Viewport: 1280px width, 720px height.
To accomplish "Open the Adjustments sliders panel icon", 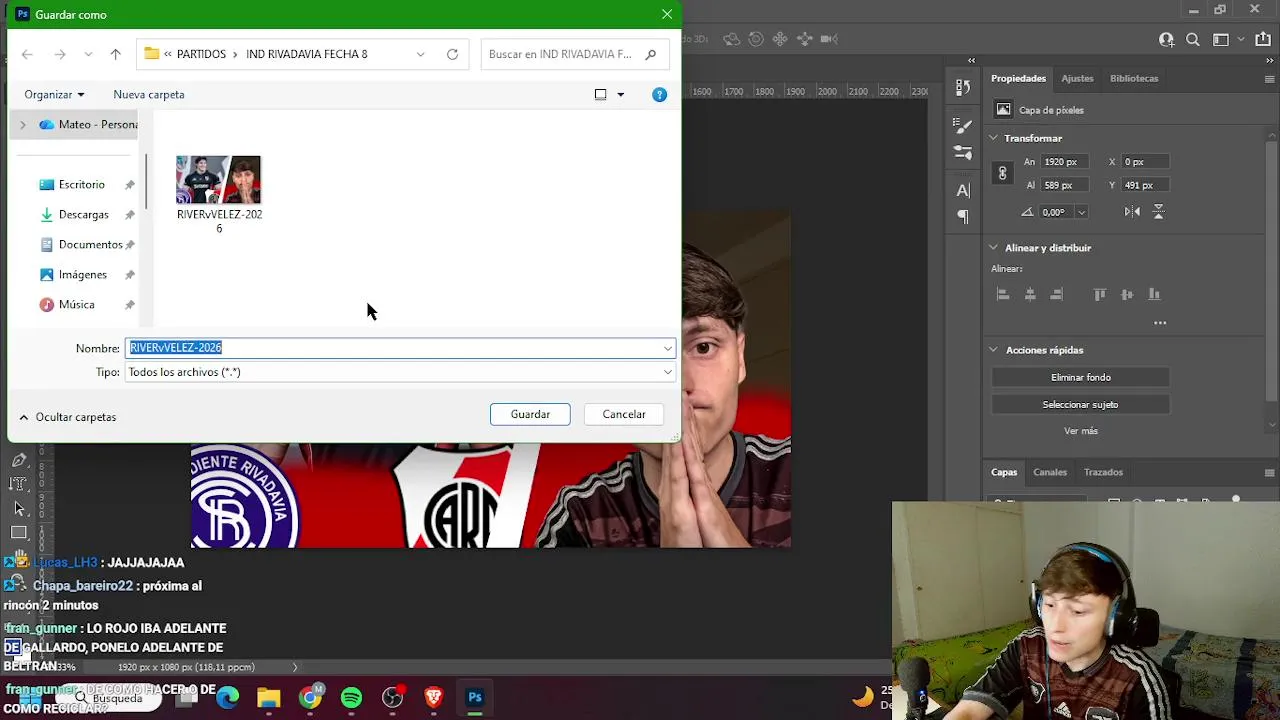I will click(963, 153).
